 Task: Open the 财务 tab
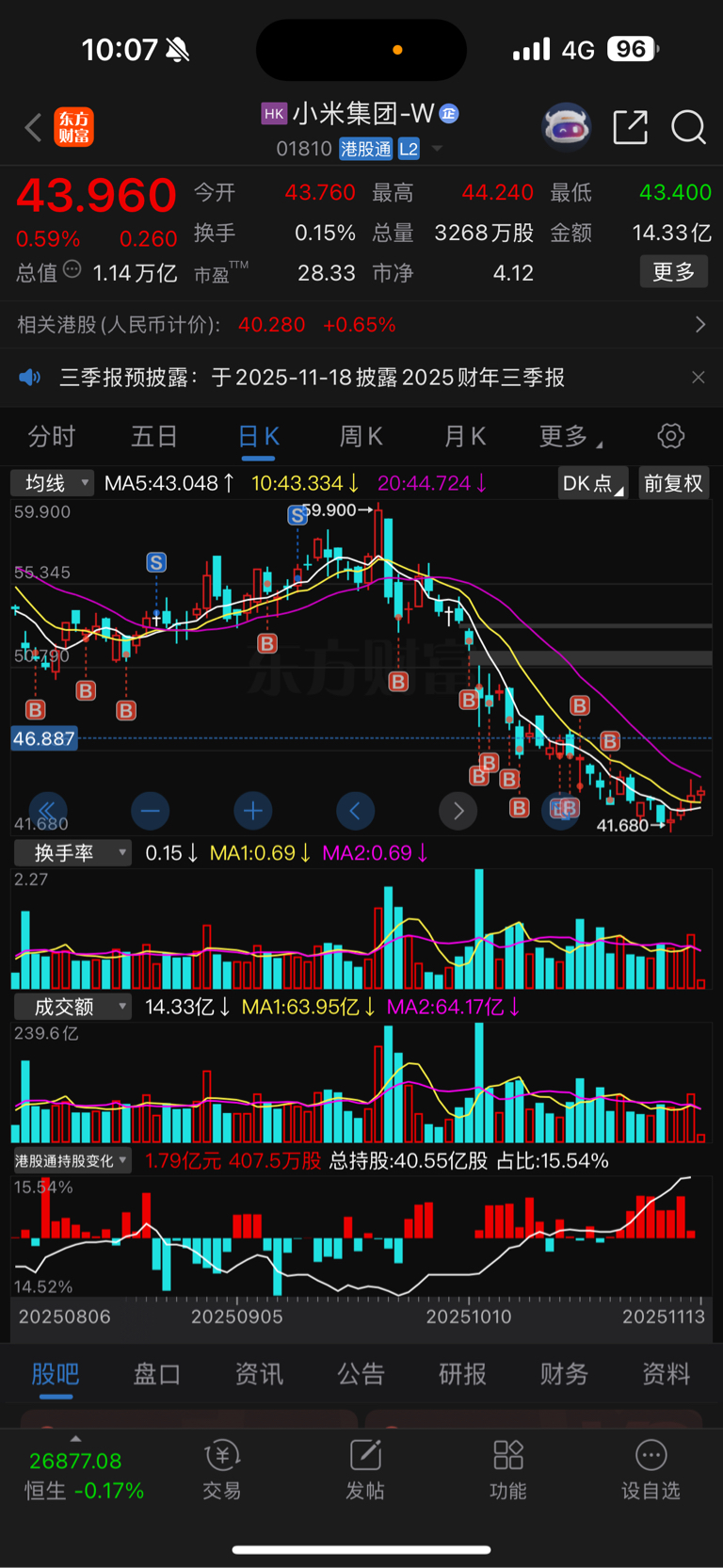564,1374
